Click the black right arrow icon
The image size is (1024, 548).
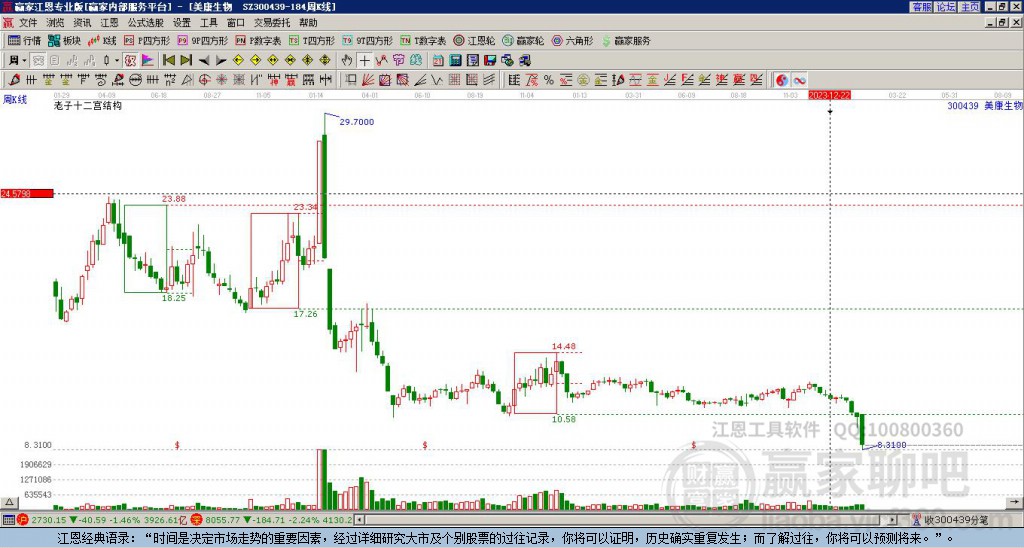point(221,61)
